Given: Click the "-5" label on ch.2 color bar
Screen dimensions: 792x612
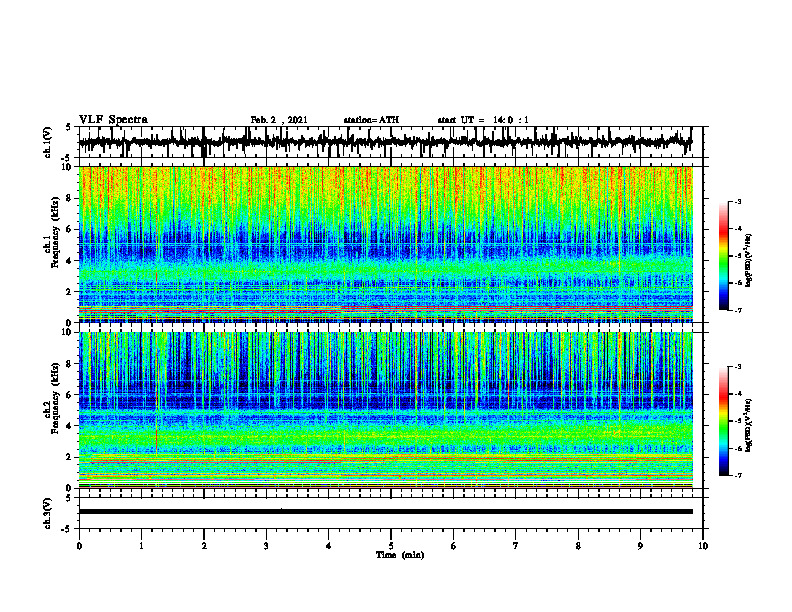Looking at the screenshot, I should tap(737, 421).
